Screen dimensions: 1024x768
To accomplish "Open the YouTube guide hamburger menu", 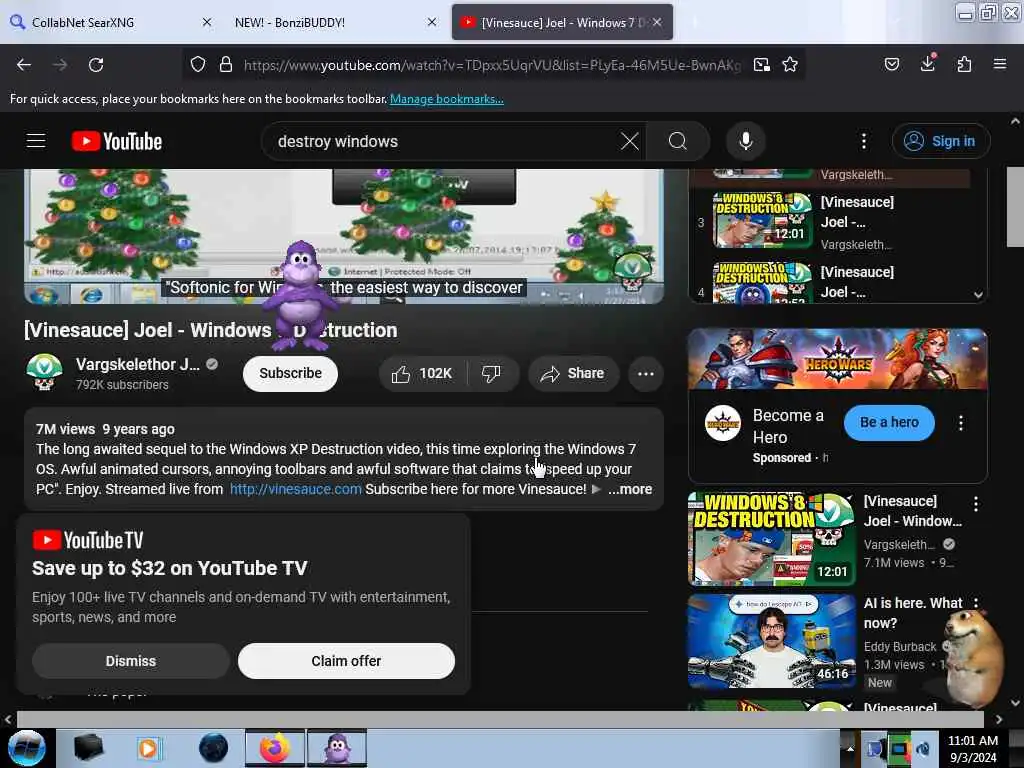I will click(x=36, y=140).
